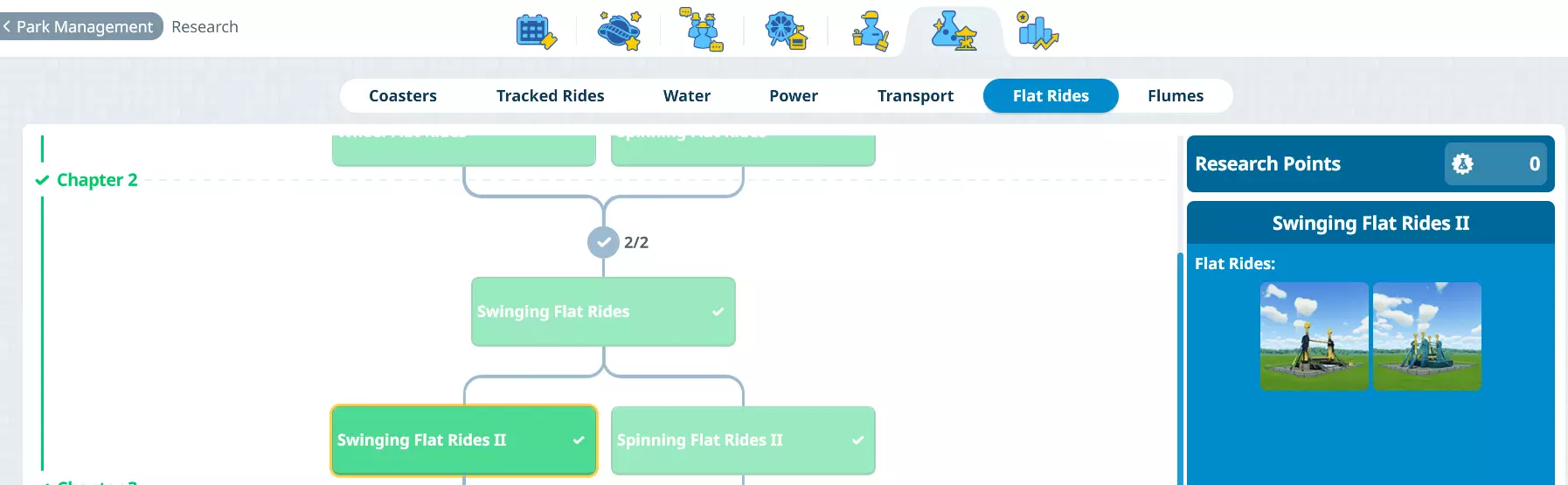This screenshot has height=485, width=1568.
Task: Open the rides and shops Ferris wheel icon
Action: click(785, 31)
